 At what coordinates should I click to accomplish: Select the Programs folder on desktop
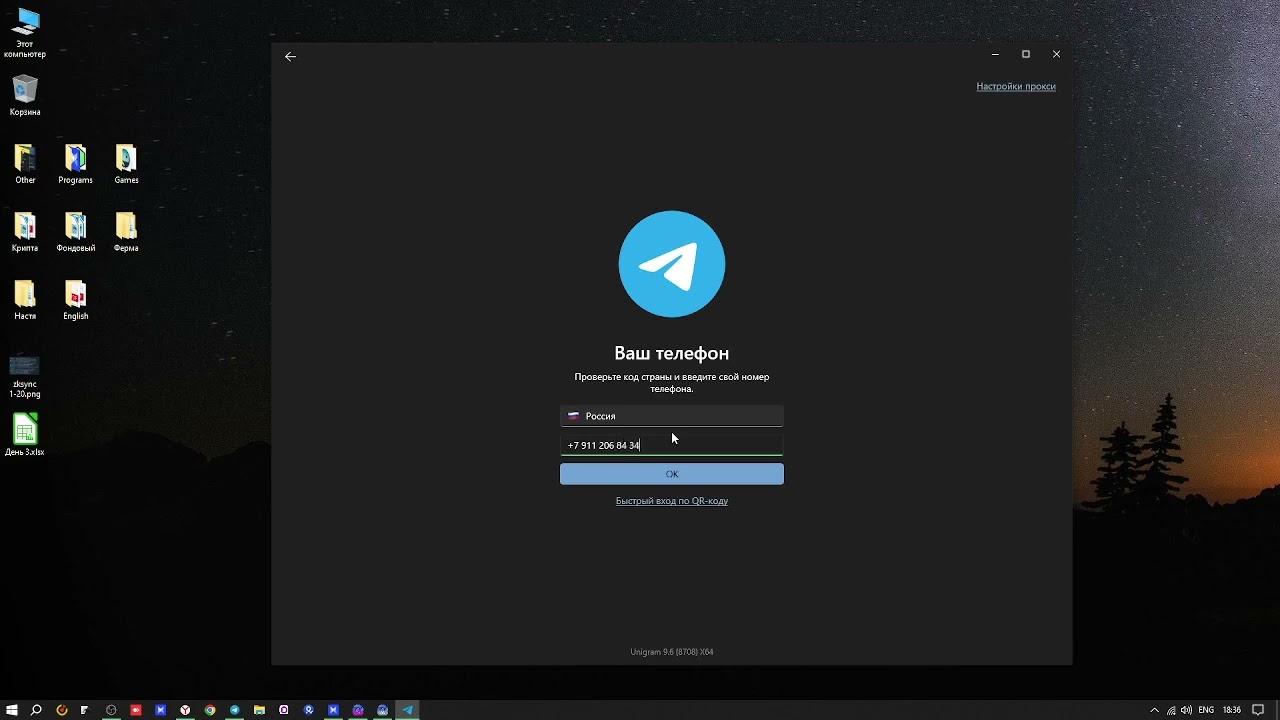pyautogui.click(x=76, y=164)
